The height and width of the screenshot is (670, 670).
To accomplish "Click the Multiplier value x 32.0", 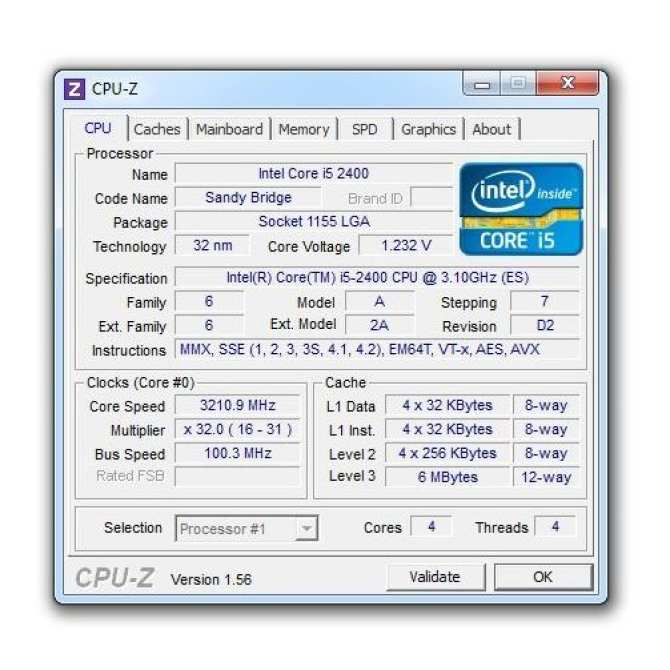I will click(238, 429).
